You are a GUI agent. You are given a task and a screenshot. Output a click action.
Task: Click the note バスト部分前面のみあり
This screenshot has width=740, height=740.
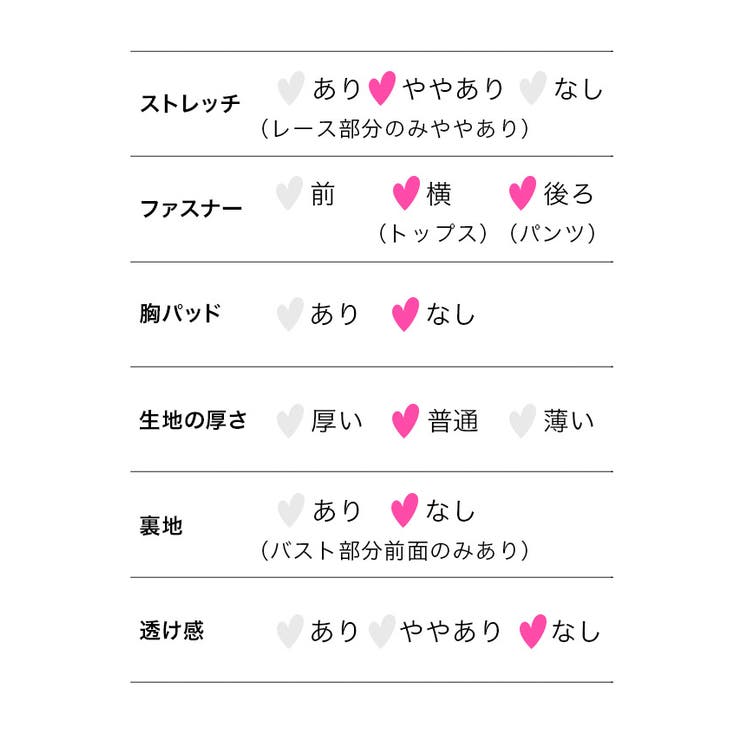[394, 551]
